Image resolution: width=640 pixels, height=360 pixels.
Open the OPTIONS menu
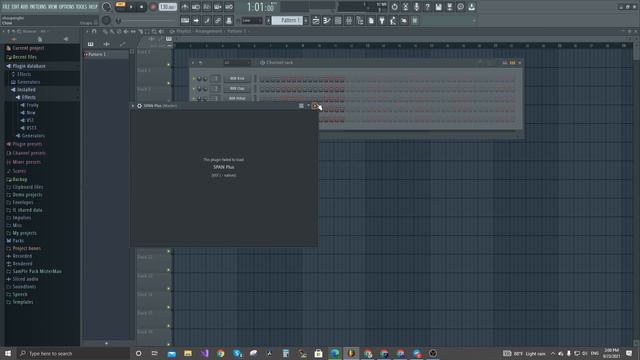(67, 7)
